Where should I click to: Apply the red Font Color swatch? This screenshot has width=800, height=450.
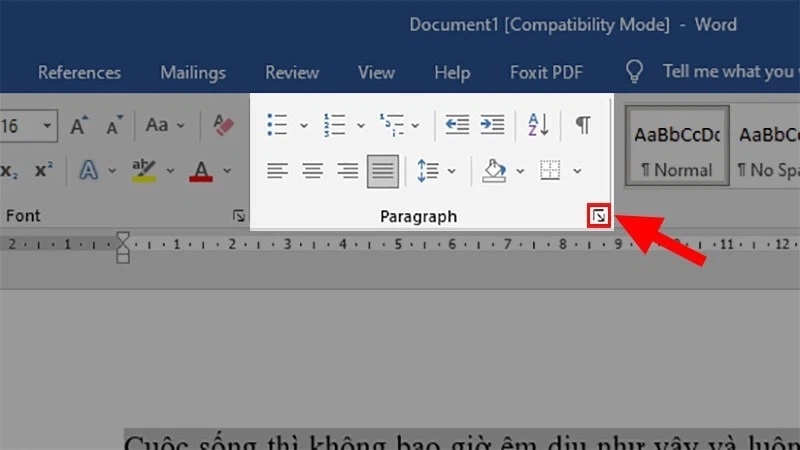(202, 171)
